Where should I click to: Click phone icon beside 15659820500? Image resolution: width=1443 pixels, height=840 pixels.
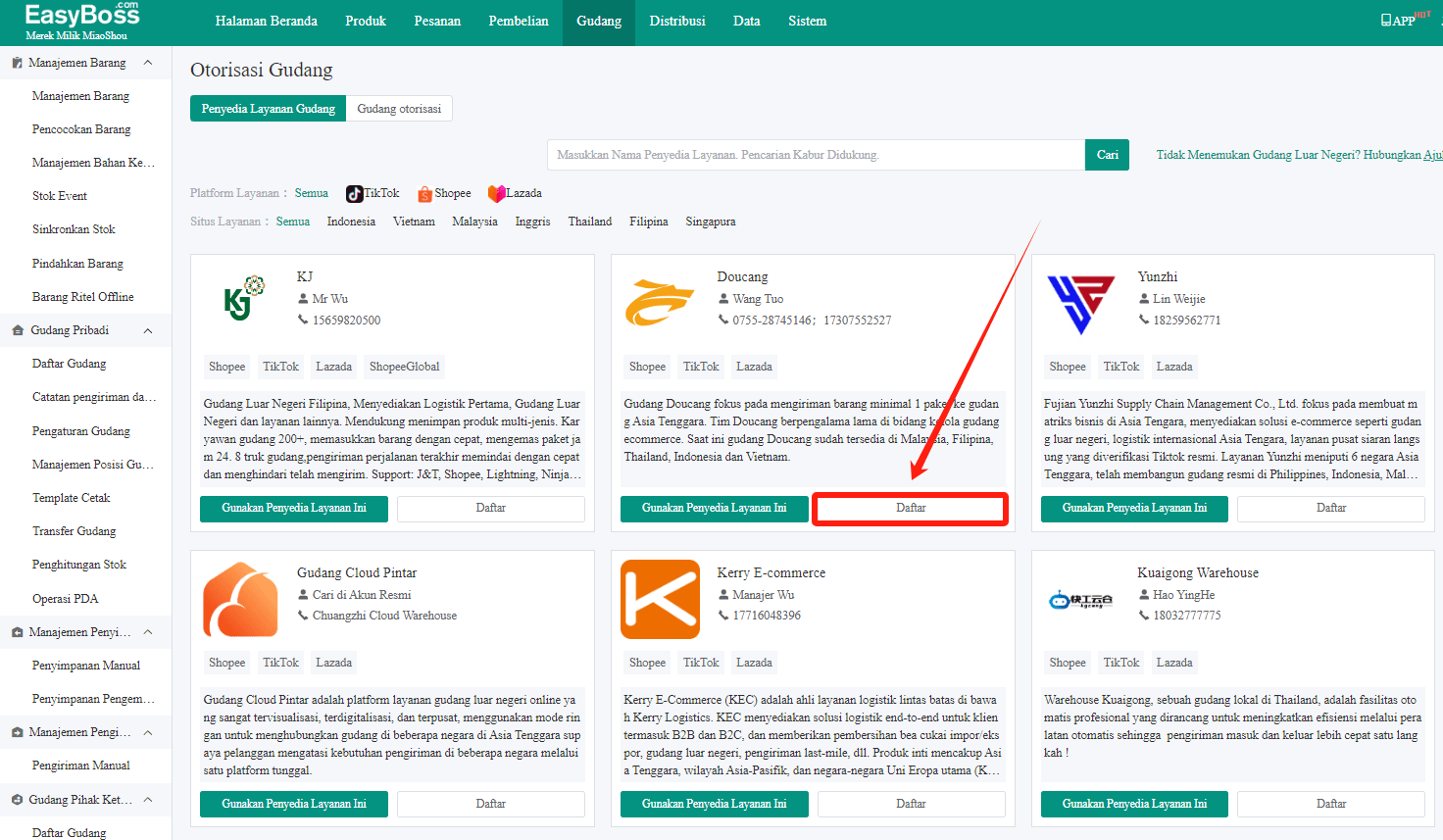tap(303, 321)
